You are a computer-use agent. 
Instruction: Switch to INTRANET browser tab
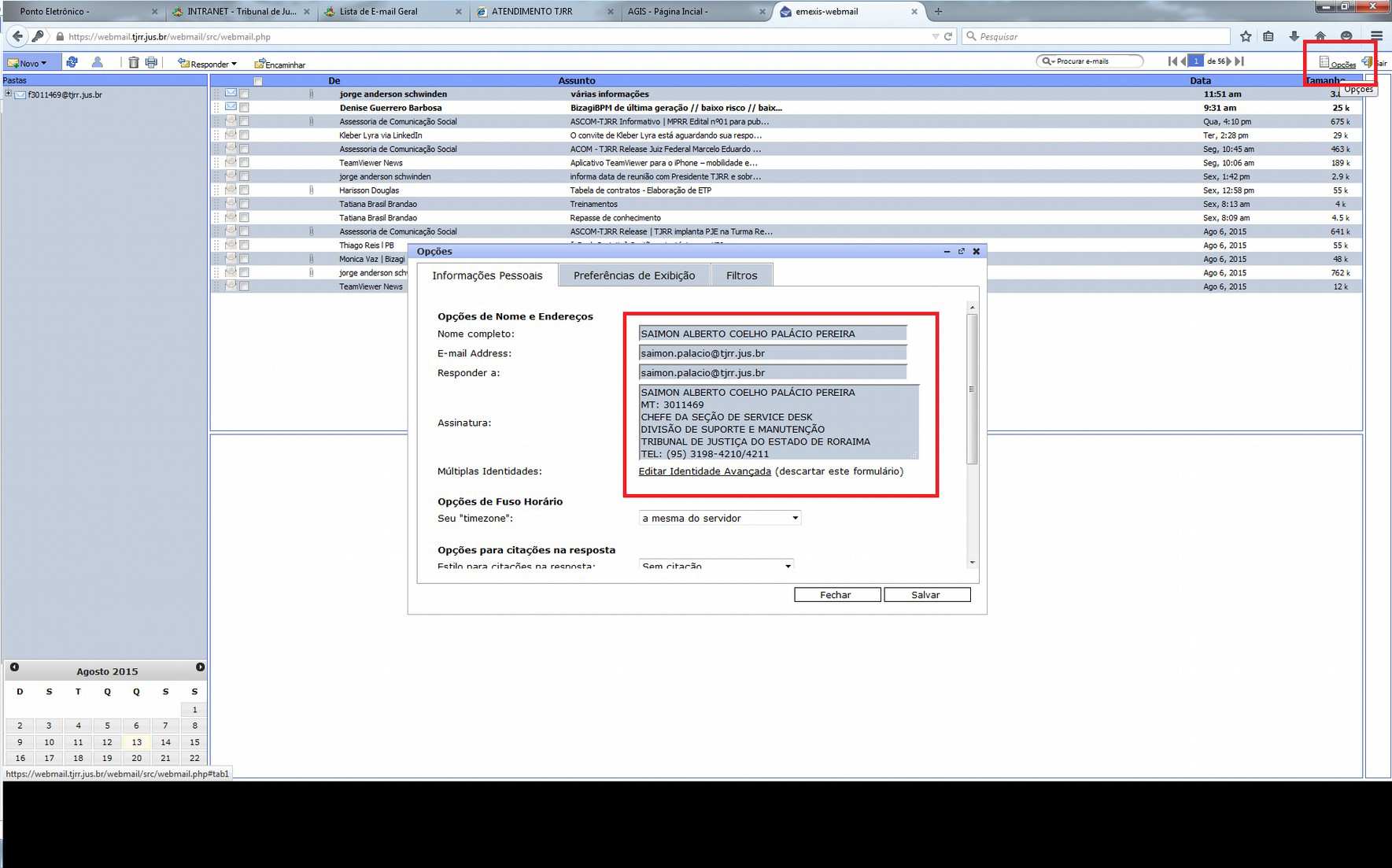click(x=242, y=12)
